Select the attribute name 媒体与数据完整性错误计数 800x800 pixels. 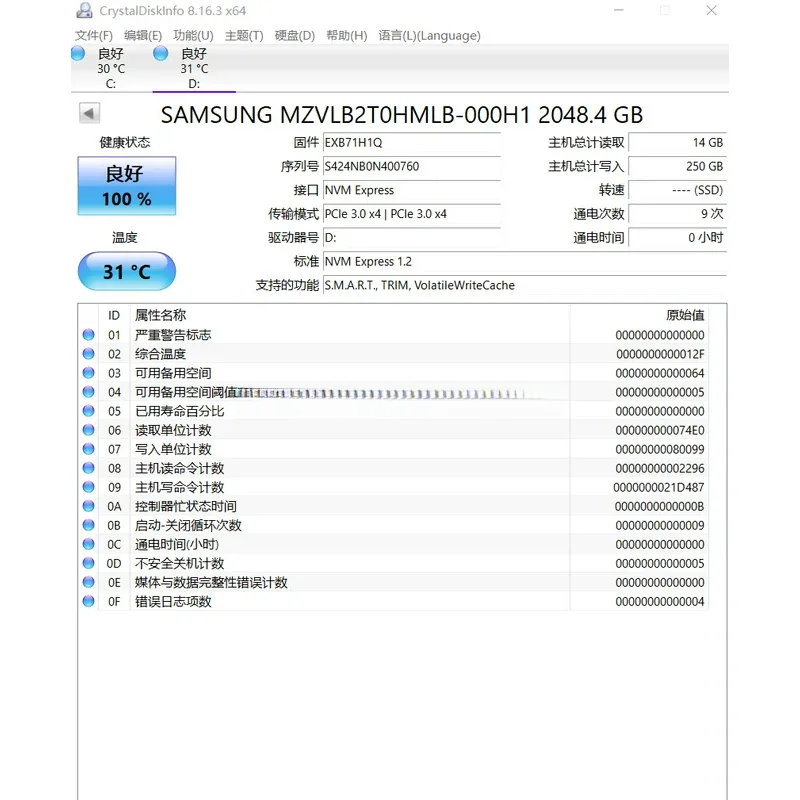tap(211, 582)
